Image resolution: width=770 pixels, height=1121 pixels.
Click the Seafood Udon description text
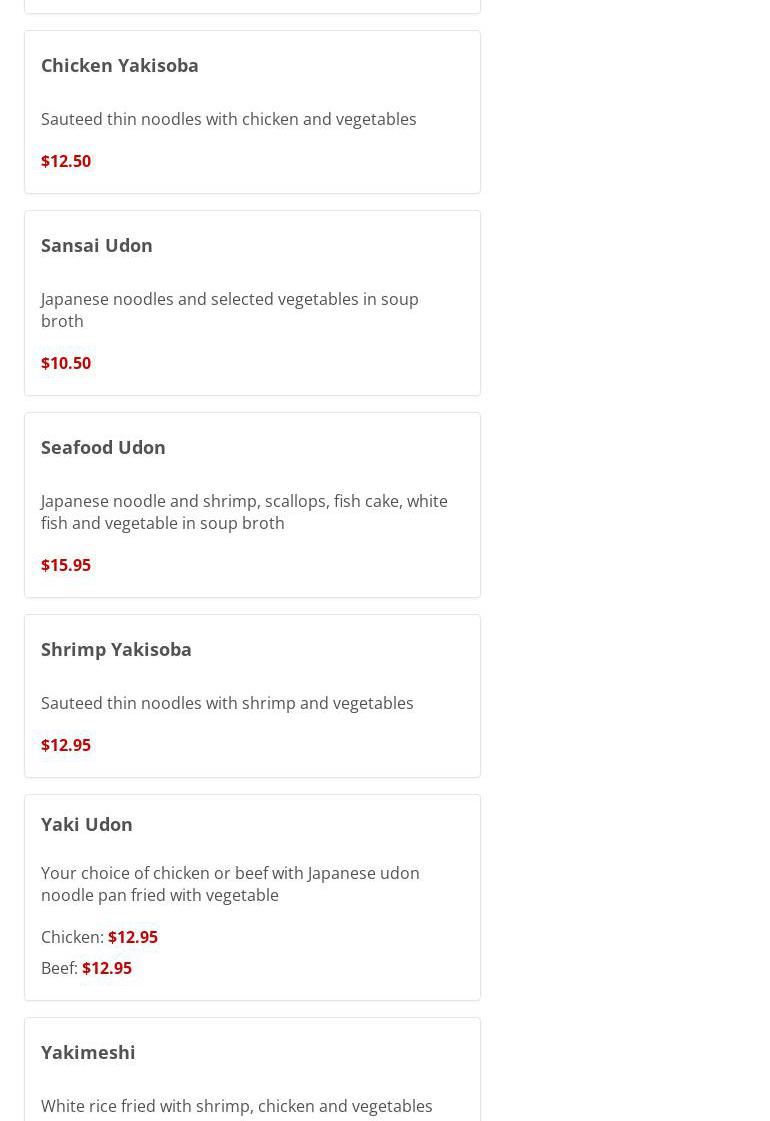[x=244, y=512]
